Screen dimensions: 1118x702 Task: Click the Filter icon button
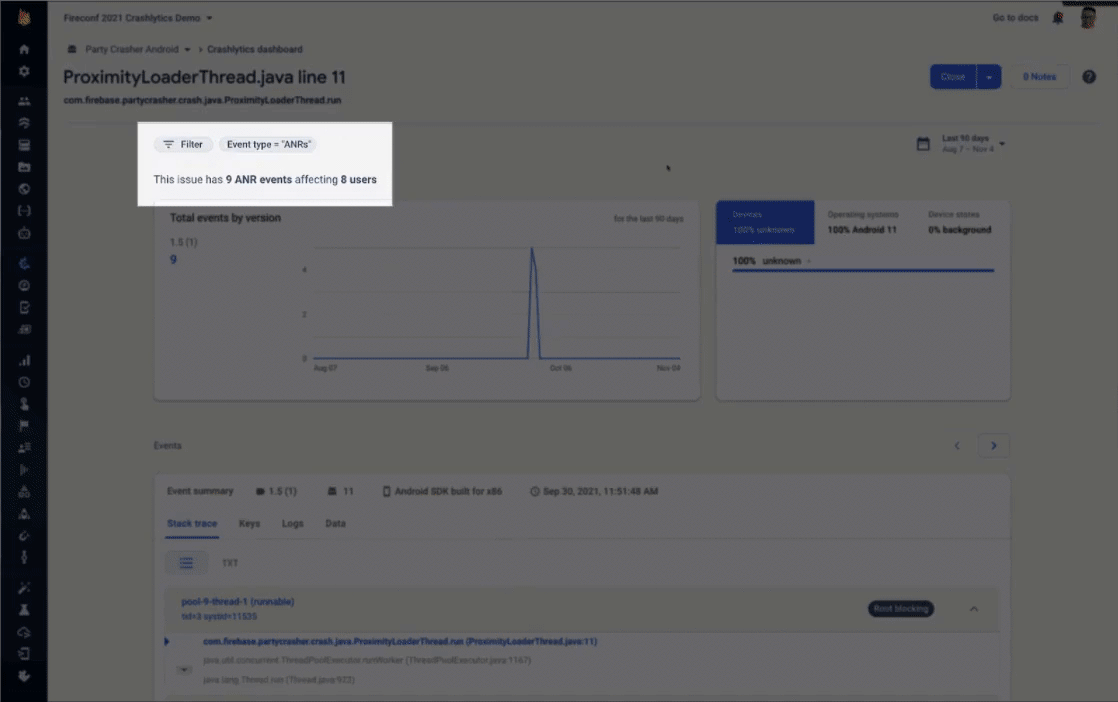183,144
